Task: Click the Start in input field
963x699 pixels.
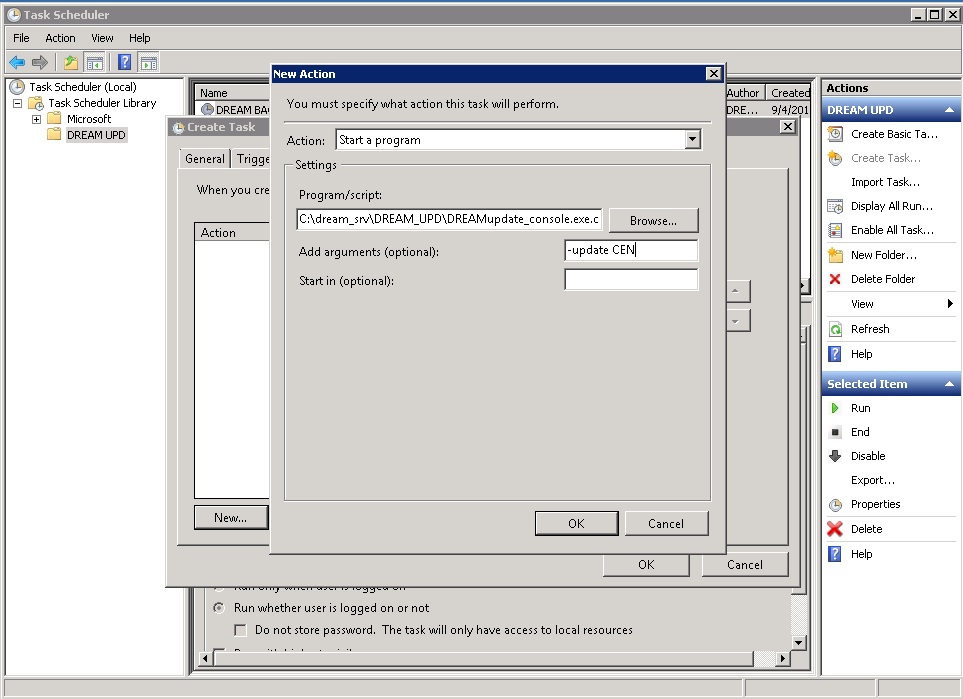Action: point(631,279)
